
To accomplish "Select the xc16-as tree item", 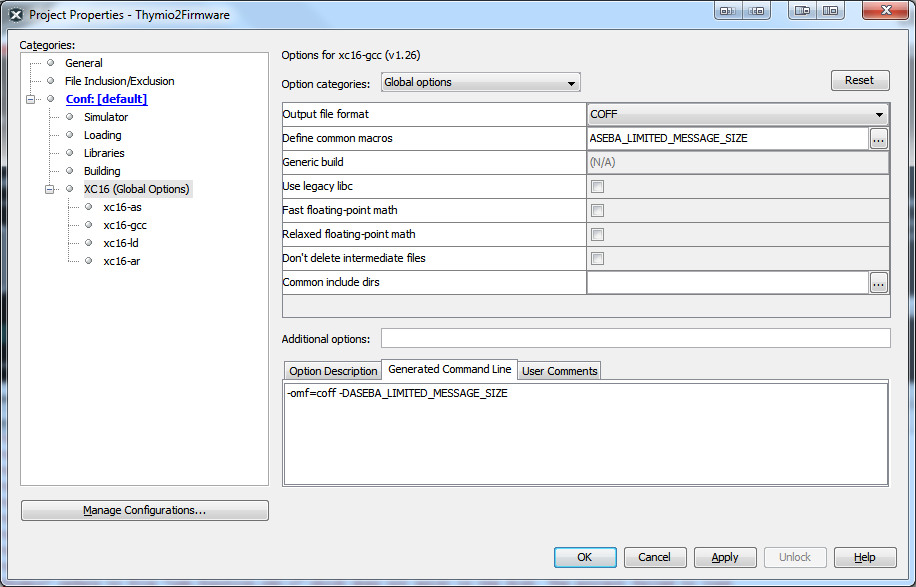I will click(122, 207).
